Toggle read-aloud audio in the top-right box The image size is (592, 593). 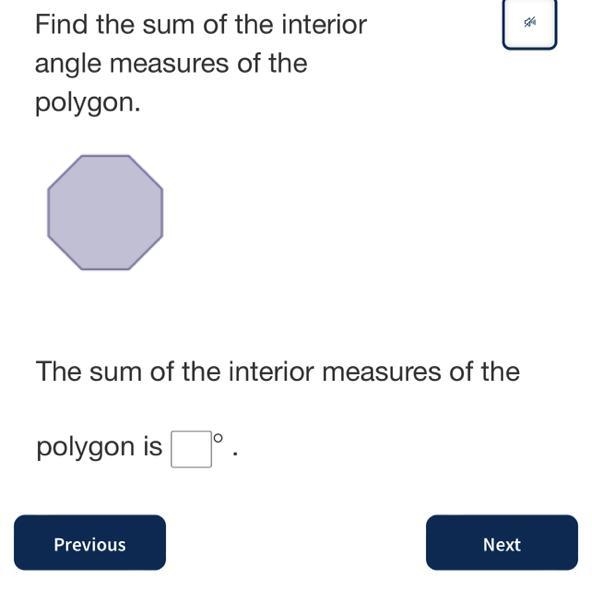pyautogui.click(x=530, y=24)
